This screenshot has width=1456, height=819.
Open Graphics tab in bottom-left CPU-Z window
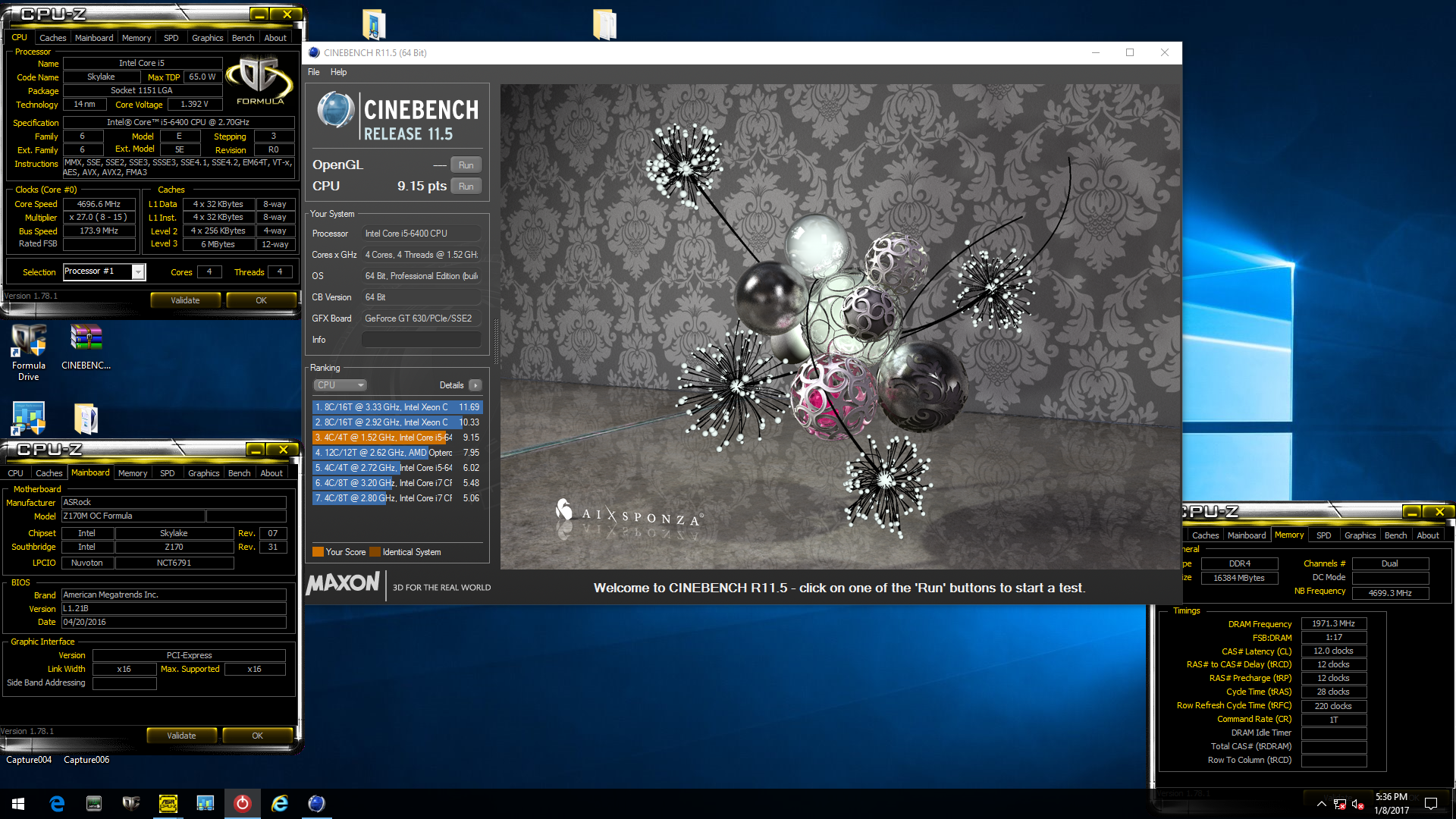point(203,473)
